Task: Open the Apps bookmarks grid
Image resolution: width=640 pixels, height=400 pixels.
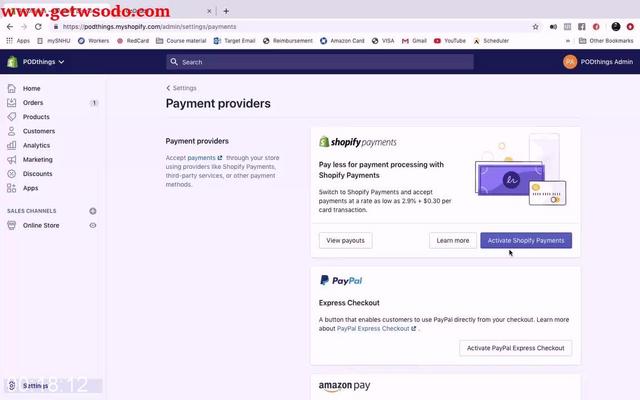Action: (x=18, y=41)
